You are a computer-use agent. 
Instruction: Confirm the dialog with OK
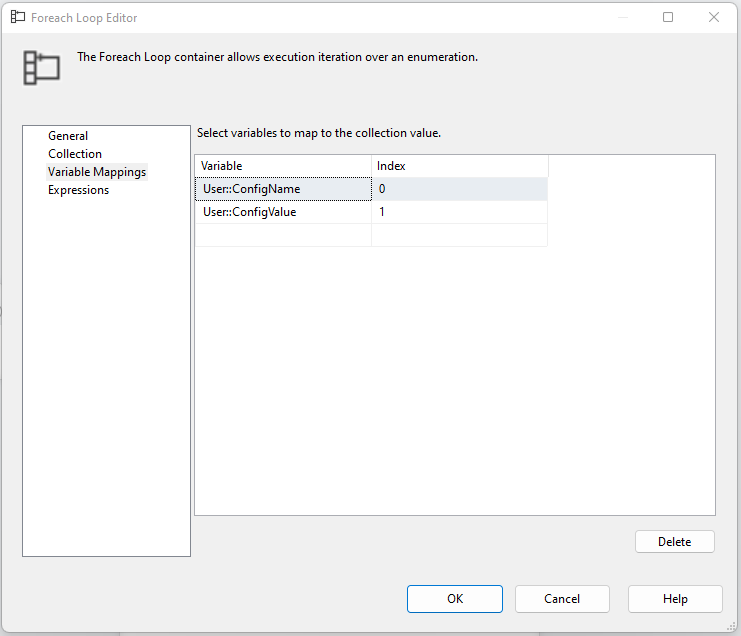pyautogui.click(x=455, y=599)
